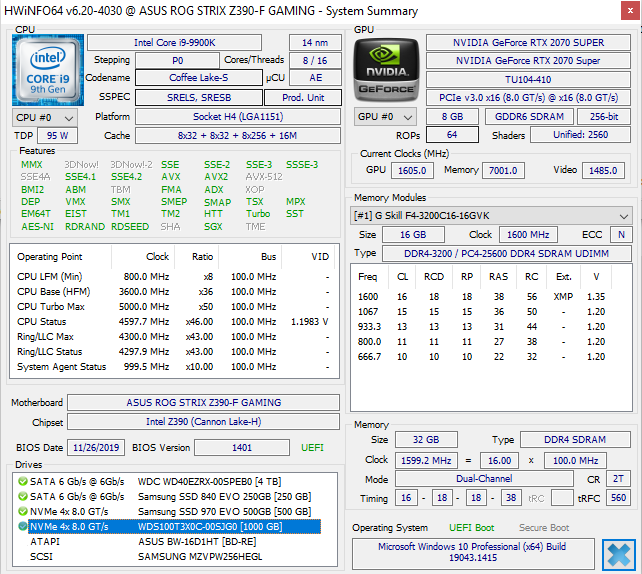Click the Intel Core i9-9900K name field

[174, 43]
